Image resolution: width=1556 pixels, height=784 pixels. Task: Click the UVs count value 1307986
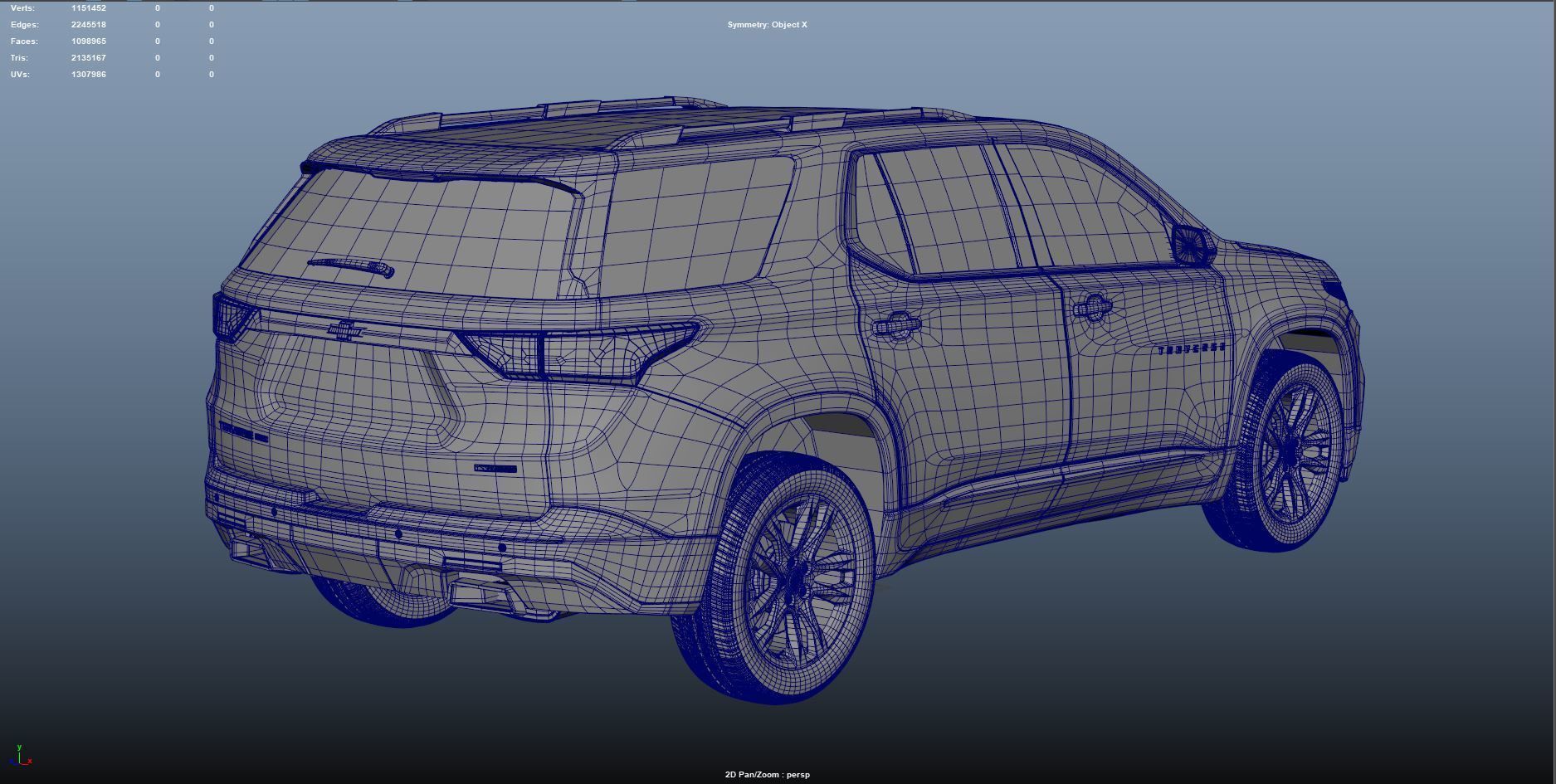89,75
